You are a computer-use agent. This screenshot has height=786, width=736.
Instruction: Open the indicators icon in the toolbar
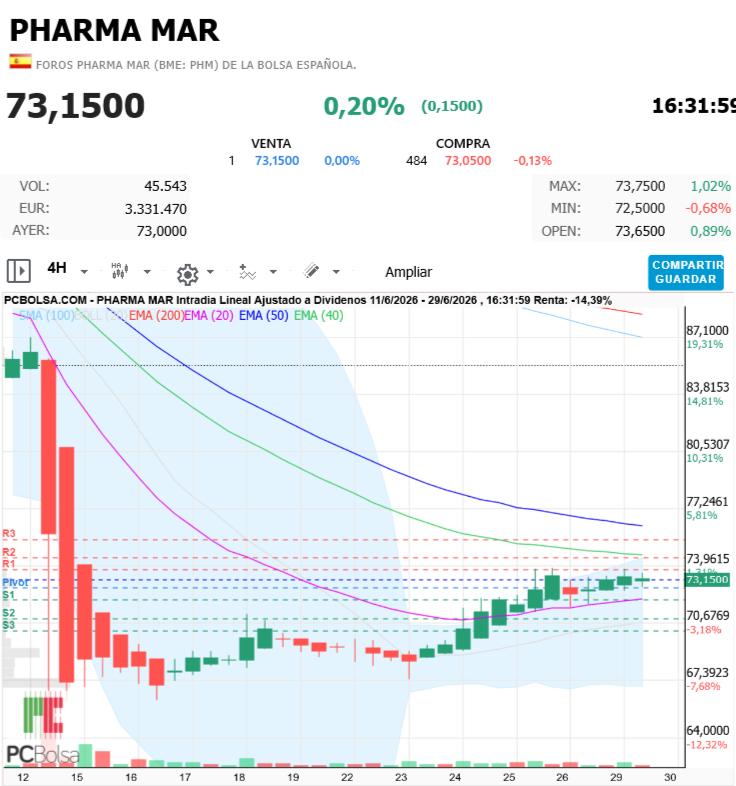tap(247, 272)
